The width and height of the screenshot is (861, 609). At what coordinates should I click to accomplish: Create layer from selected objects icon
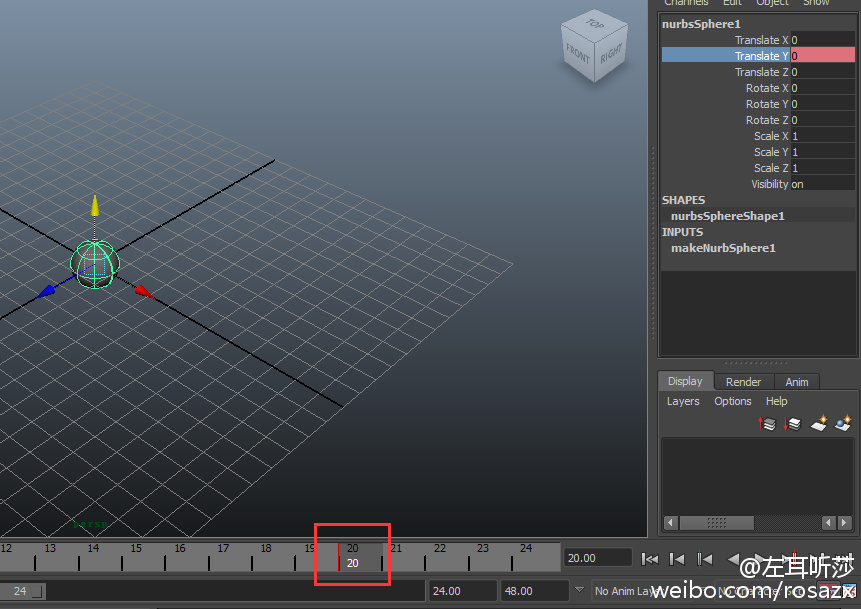pos(843,423)
